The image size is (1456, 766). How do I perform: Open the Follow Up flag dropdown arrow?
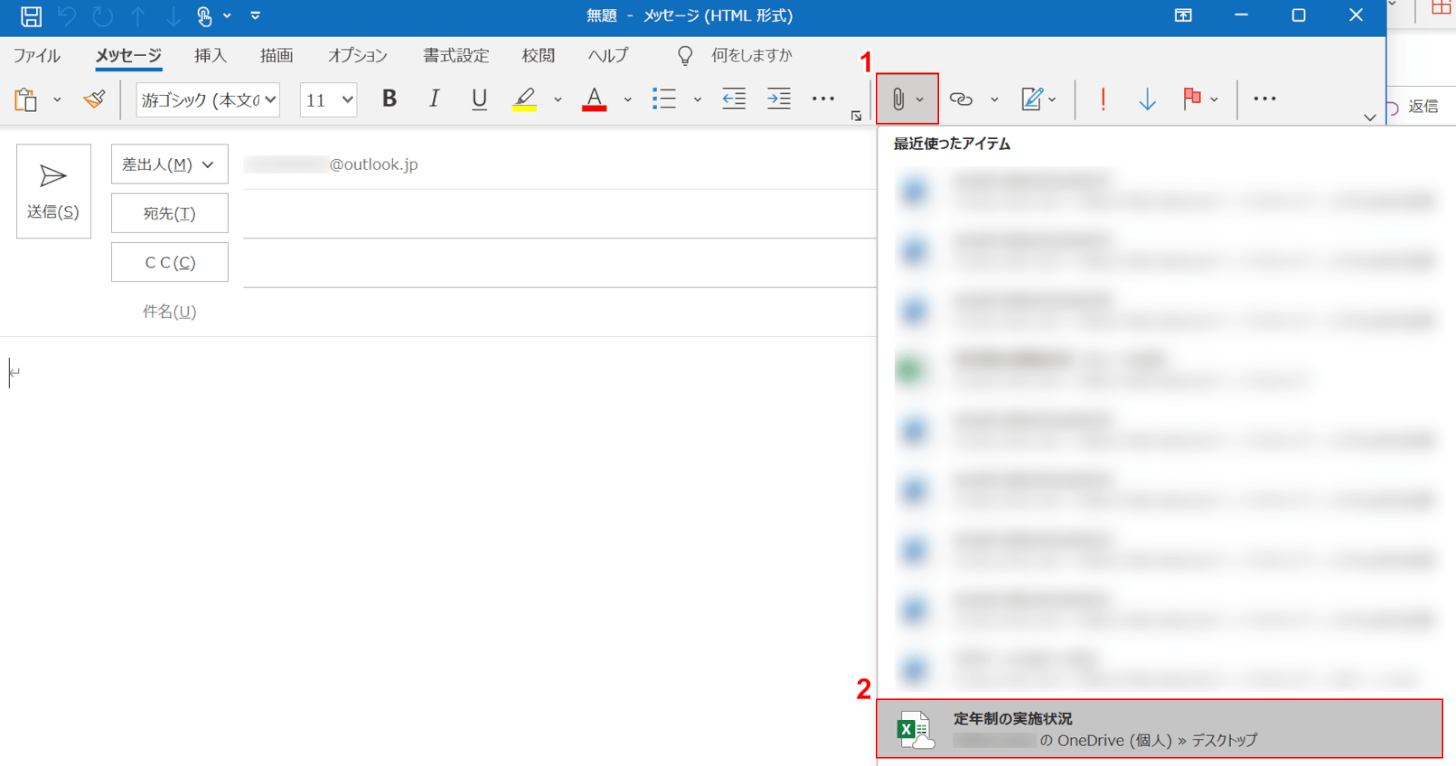(x=1214, y=99)
